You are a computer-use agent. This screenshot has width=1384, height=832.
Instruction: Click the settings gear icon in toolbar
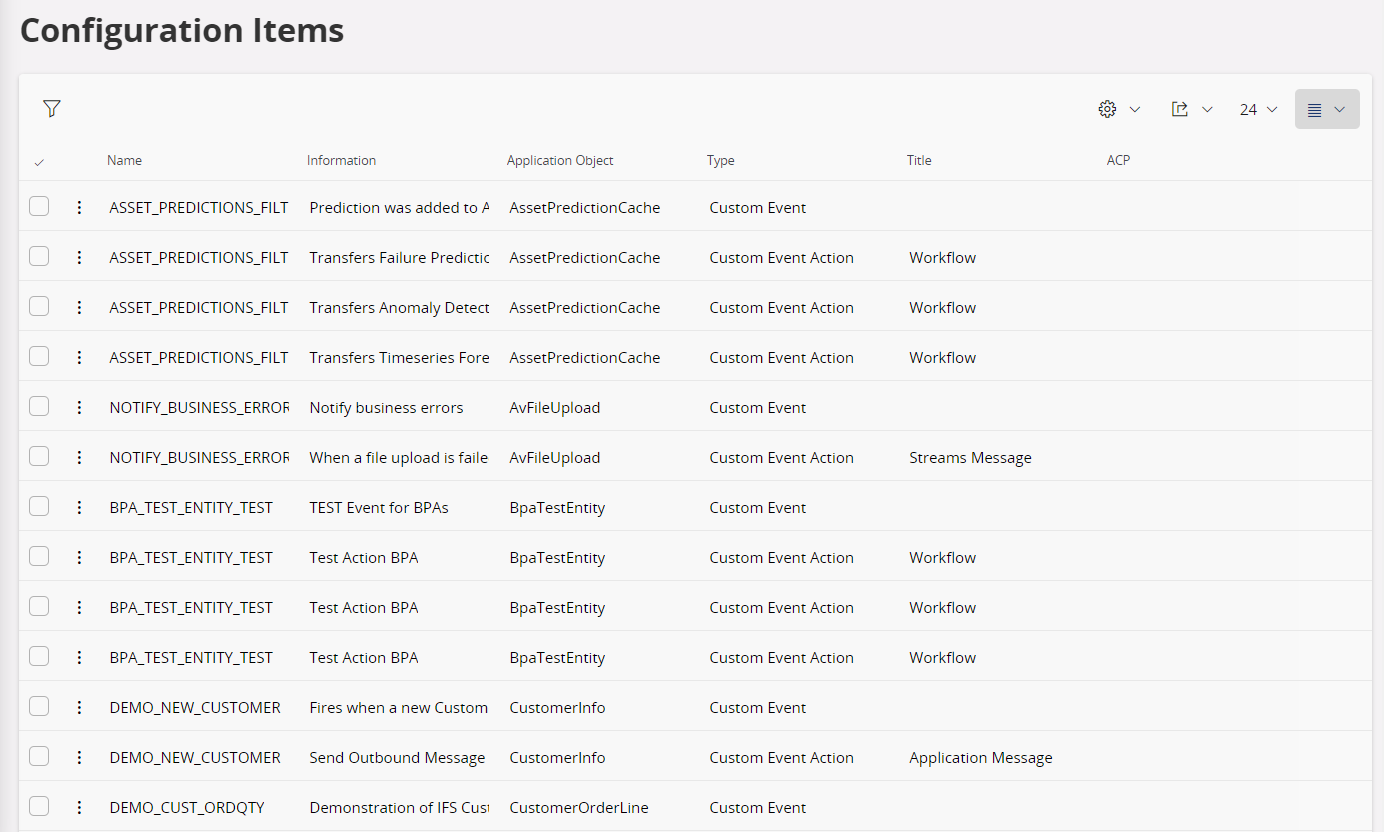point(1107,109)
